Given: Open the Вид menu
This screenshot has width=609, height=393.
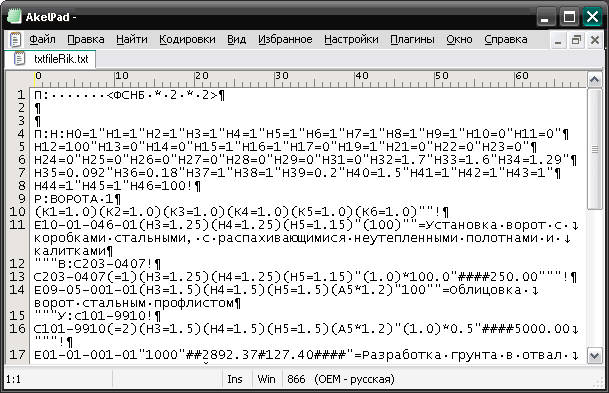Looking at the screenshot, I should coord(237,40).
